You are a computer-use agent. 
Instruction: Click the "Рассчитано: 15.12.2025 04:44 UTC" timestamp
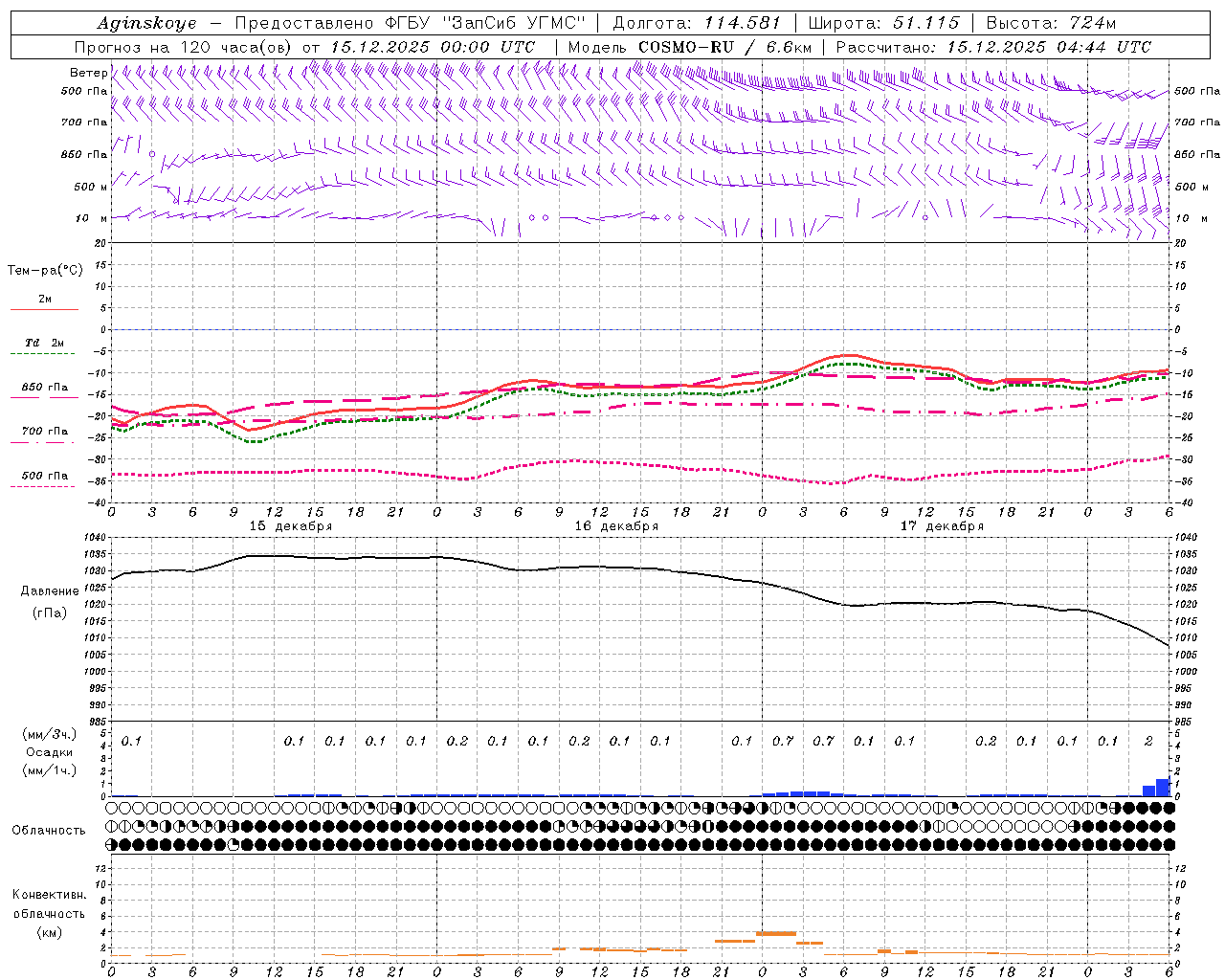tap(993, 47)
